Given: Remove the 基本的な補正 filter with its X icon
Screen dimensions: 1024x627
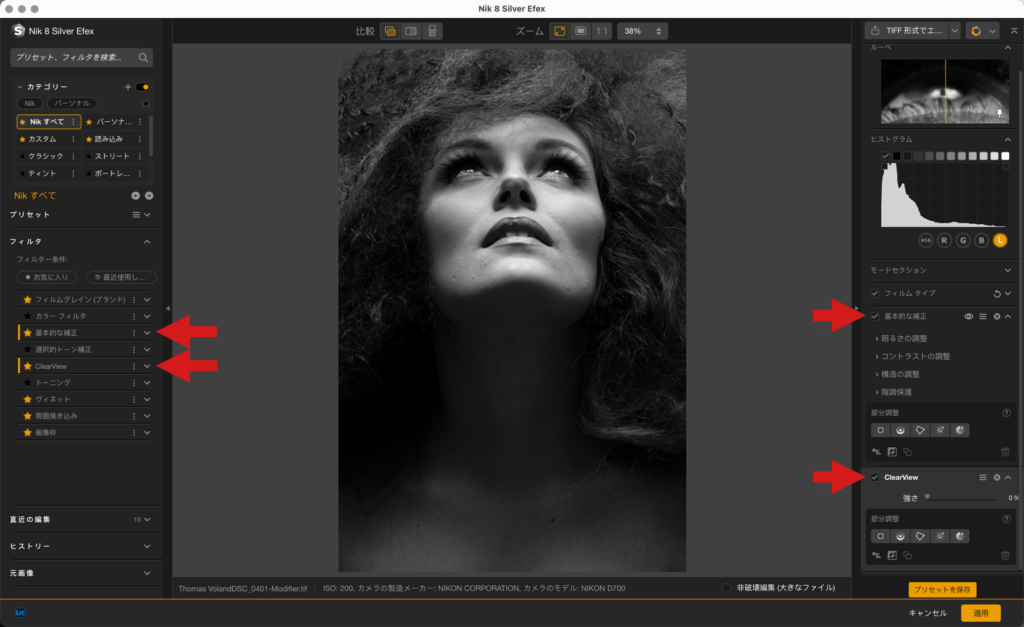Looking at the screenshot, I should click(x=996, y=316).
